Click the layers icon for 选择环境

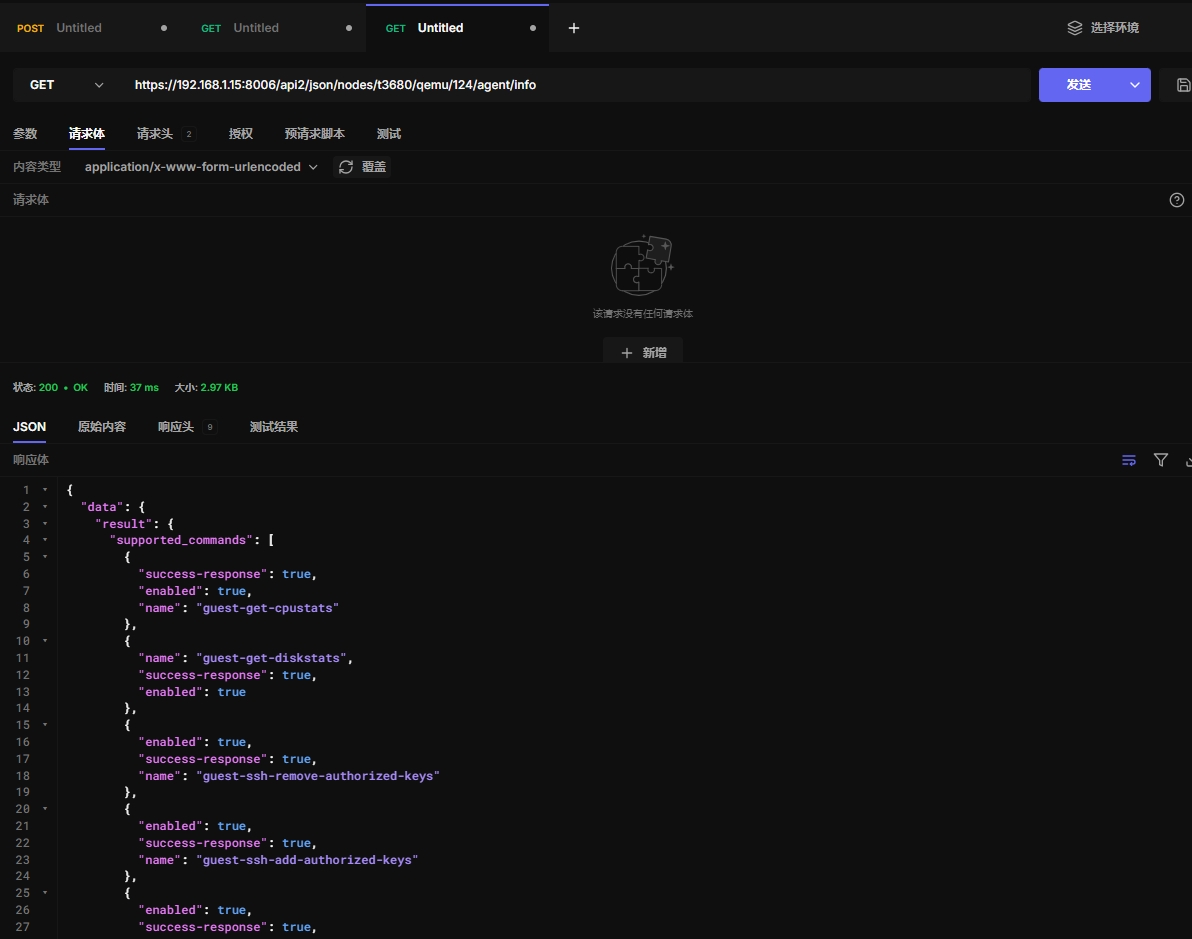(1075, 28)
